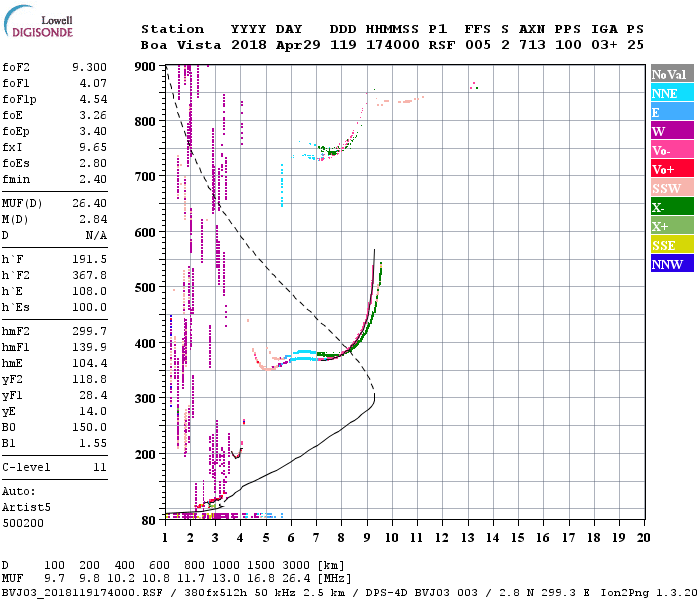Click the AXN value 713
Screen dimensions: 700x600
coord(532,45)
